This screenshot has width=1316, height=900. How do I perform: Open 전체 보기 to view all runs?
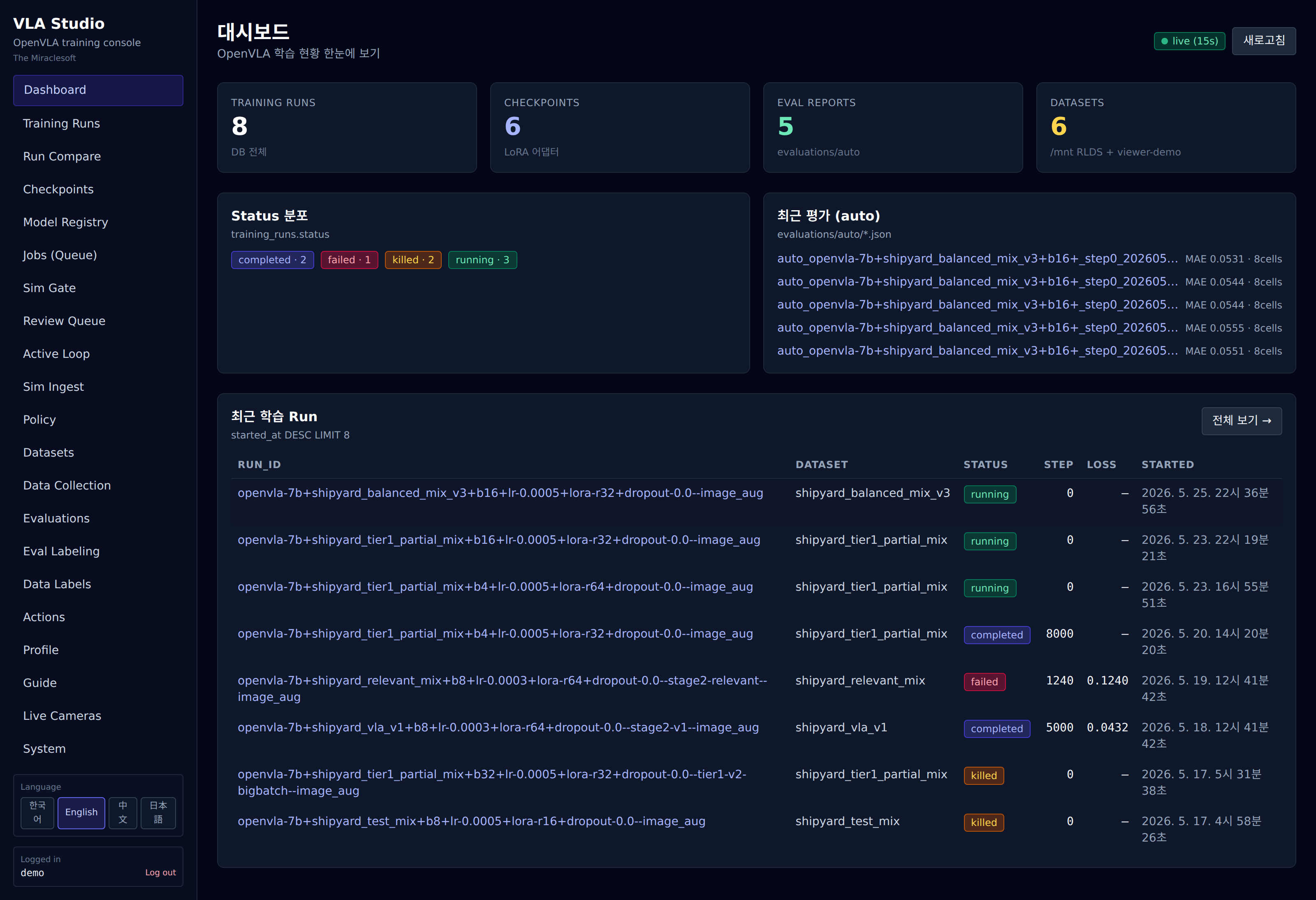tap(1241, 420)
